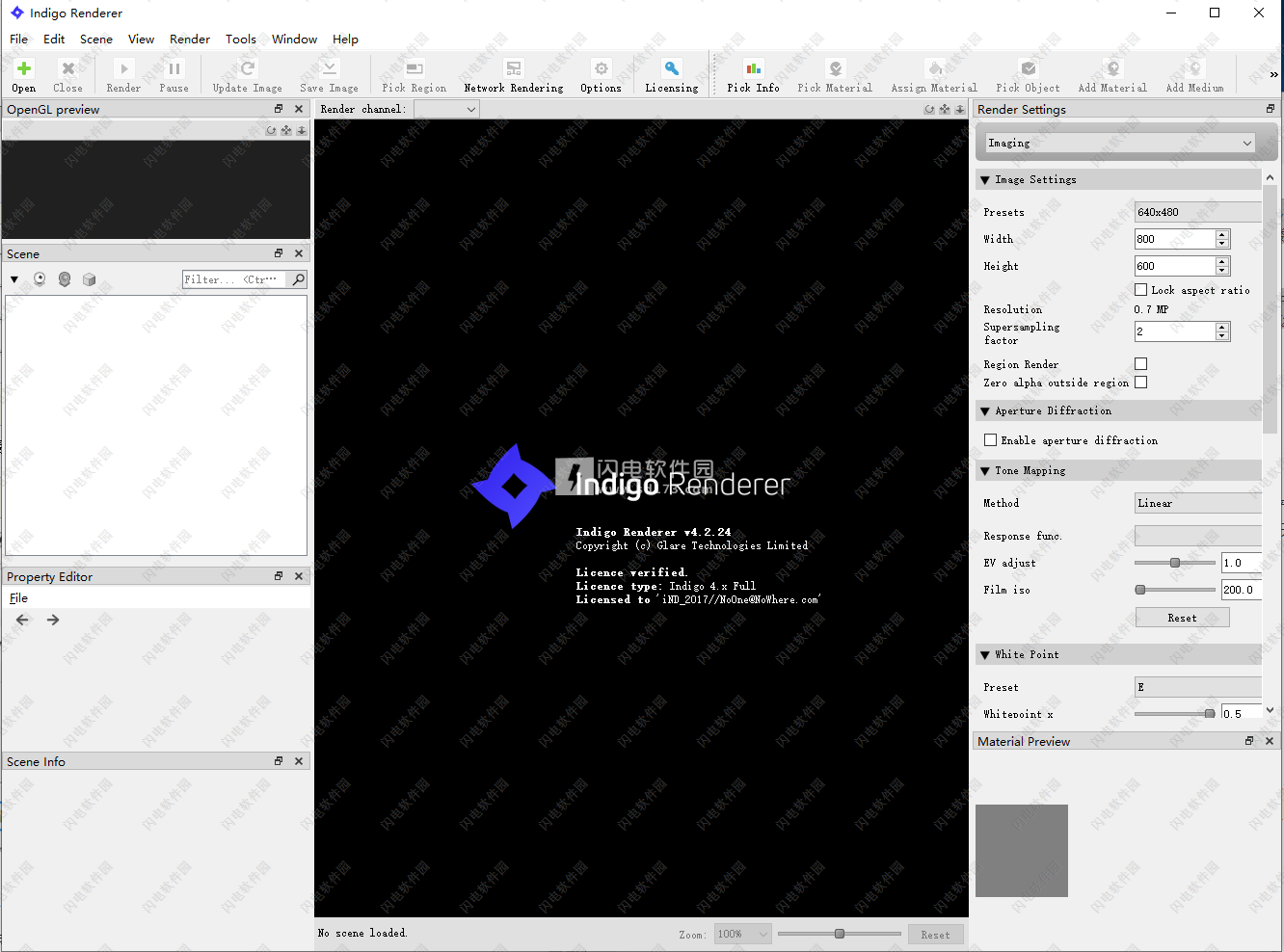Go back in Property Editor
Viewport: 1284px width, 952px height.
pyautogui.click(x=23, y=620)
